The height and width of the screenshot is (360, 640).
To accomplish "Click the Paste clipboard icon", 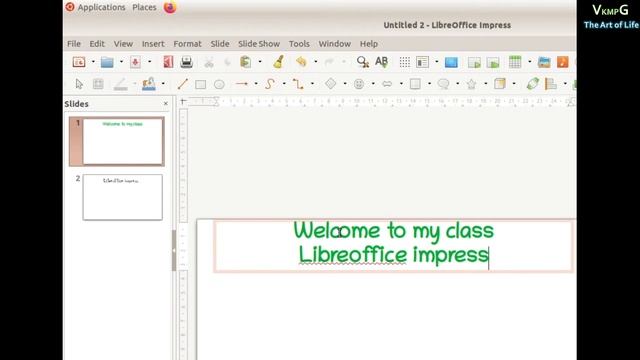I will point(246,62).
